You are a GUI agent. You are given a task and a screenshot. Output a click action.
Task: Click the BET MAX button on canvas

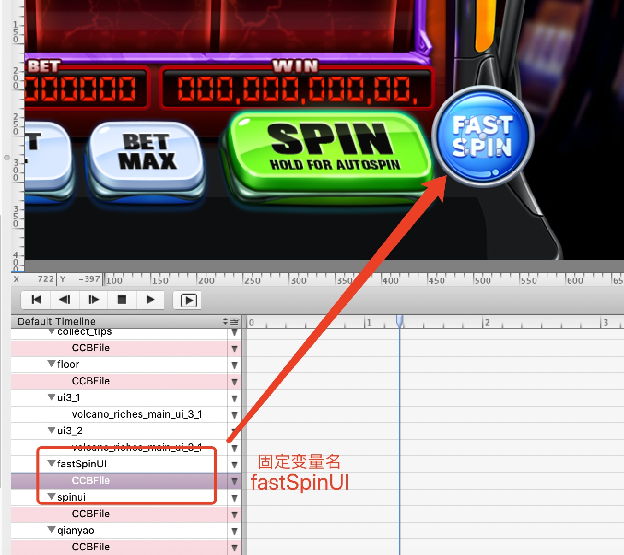coord(147,153)
